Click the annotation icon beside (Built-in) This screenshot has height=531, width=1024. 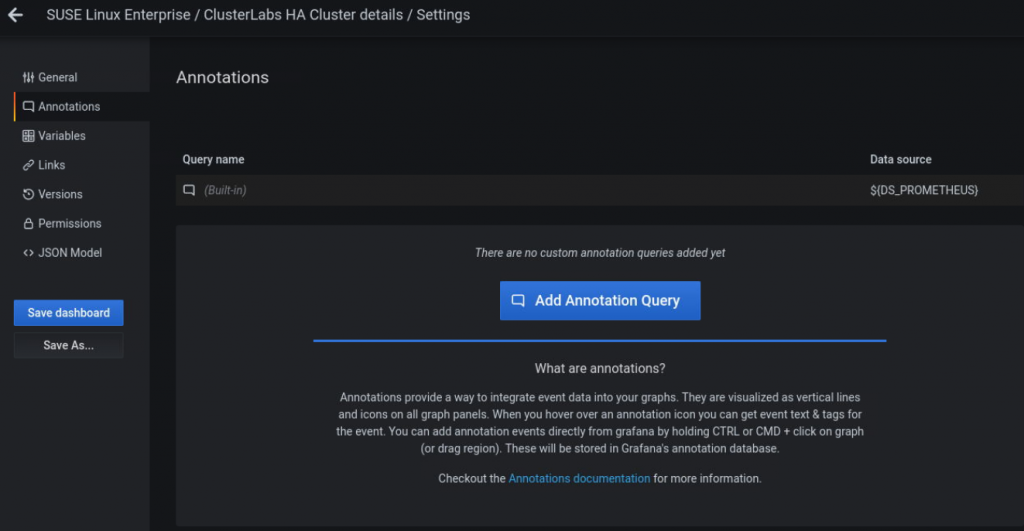coord(188,190)
